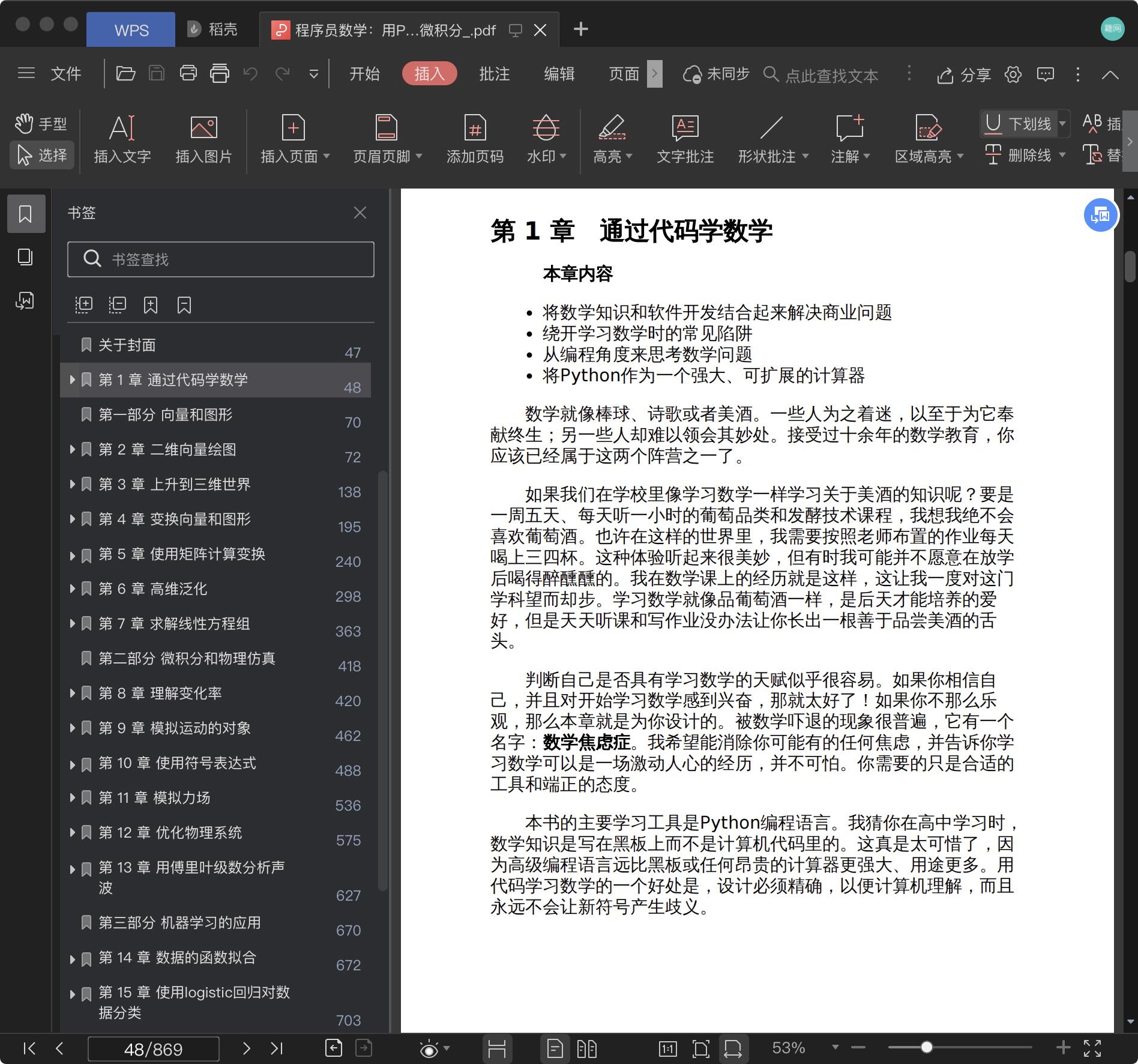
Task: Switch to 批注 ribbon tab
Action: click(x=494, y=74)
